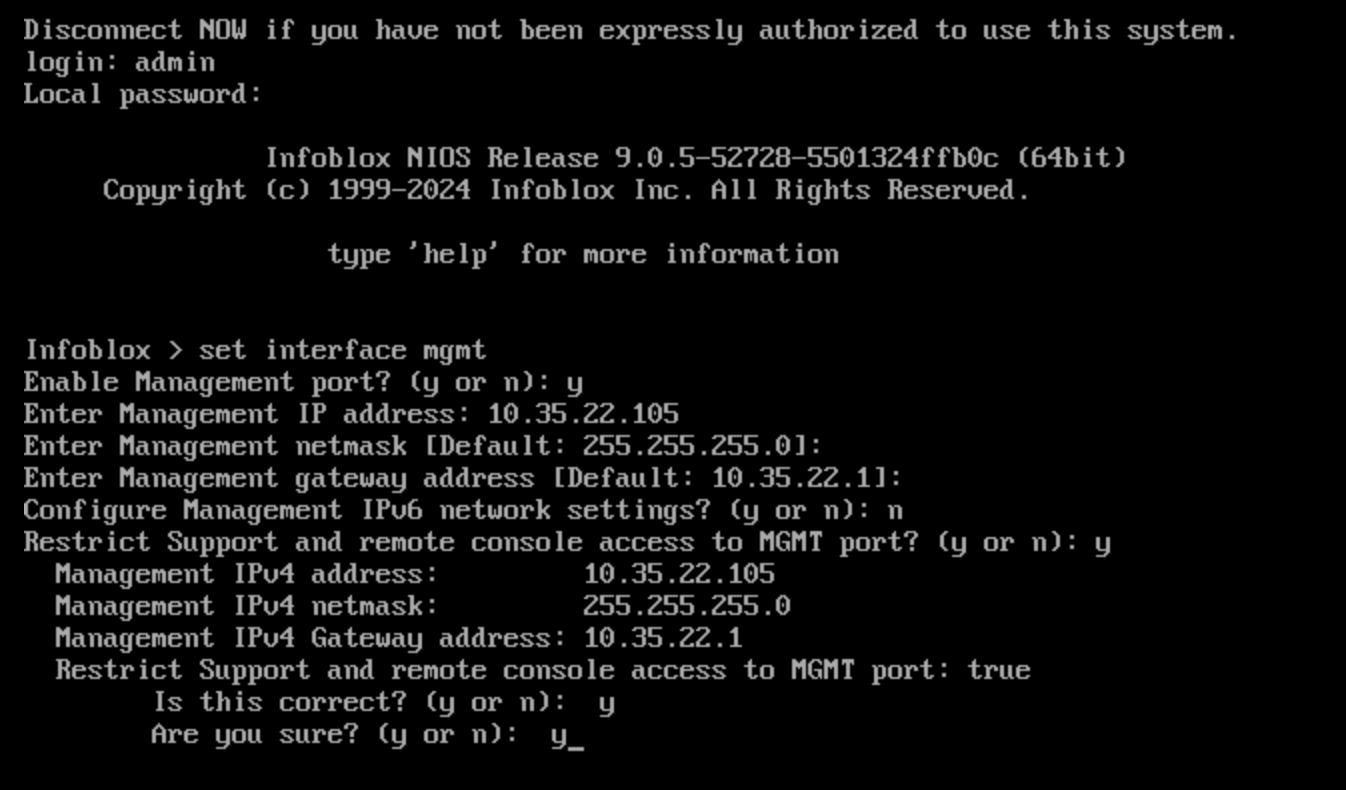Click the 'login: admin' line

[119, 63]
